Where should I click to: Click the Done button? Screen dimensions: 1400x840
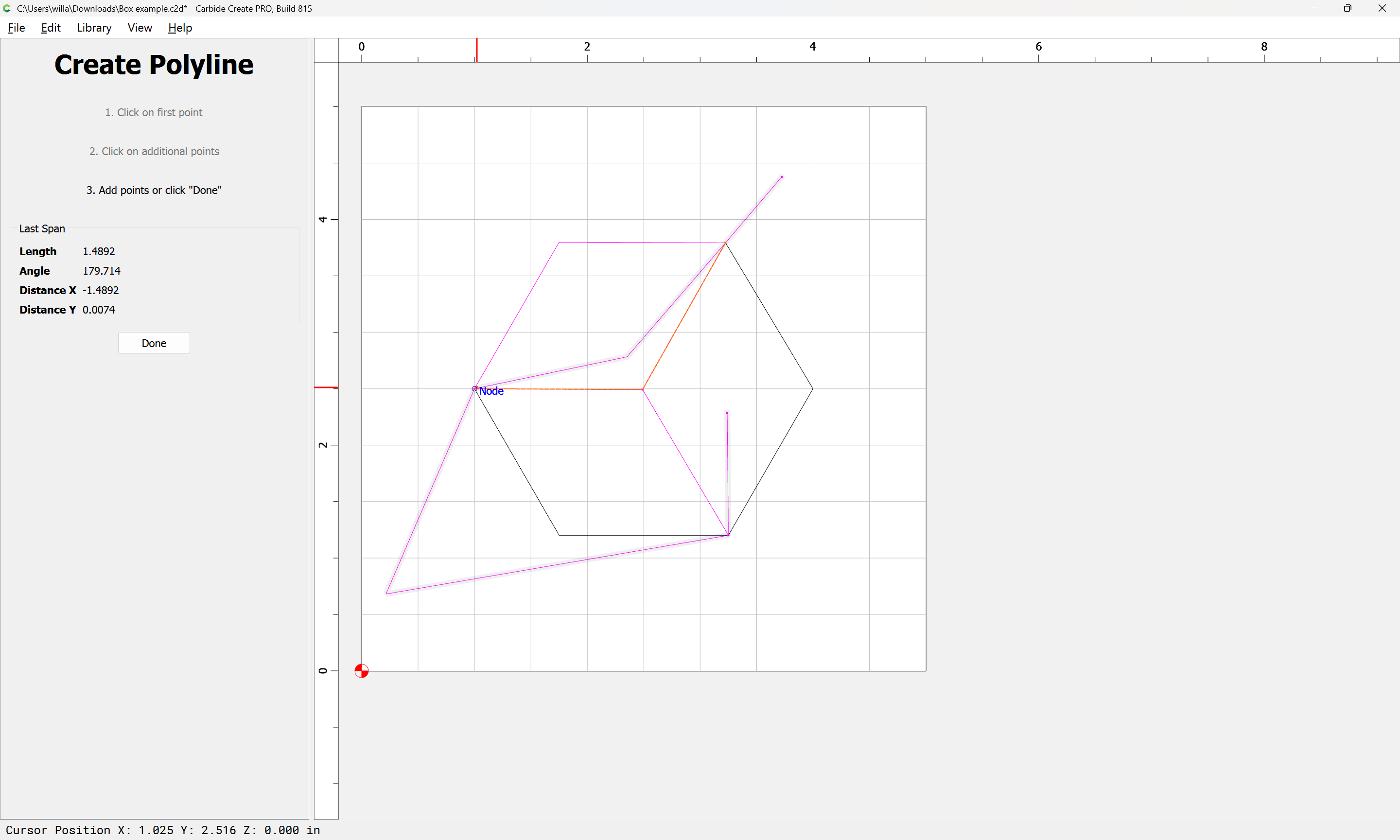click(154, 343)
